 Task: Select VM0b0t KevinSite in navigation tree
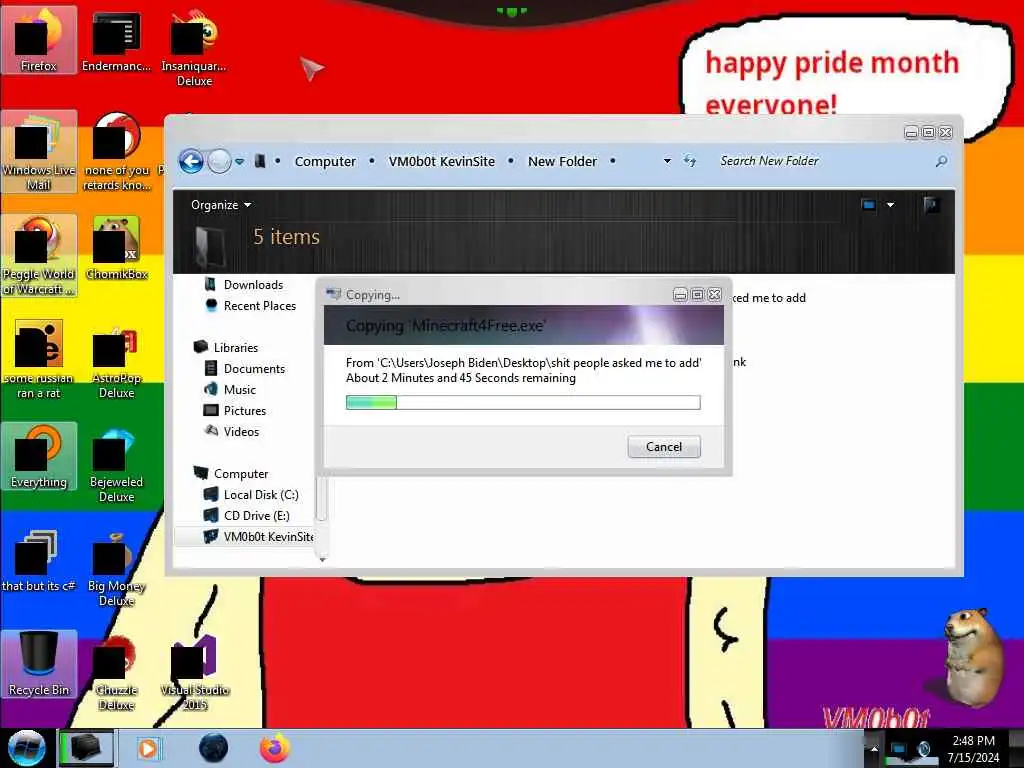(245, 536)
